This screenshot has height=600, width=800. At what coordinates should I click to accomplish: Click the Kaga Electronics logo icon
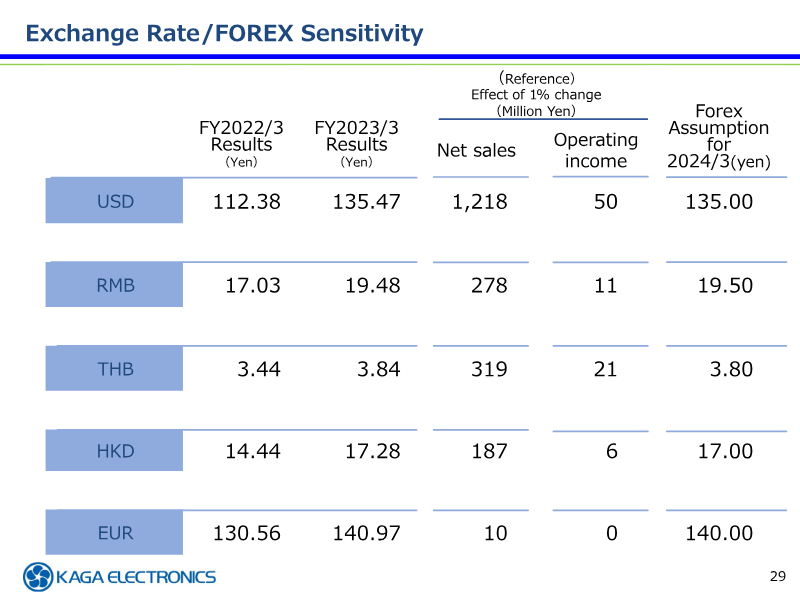(x=38, y=576)
